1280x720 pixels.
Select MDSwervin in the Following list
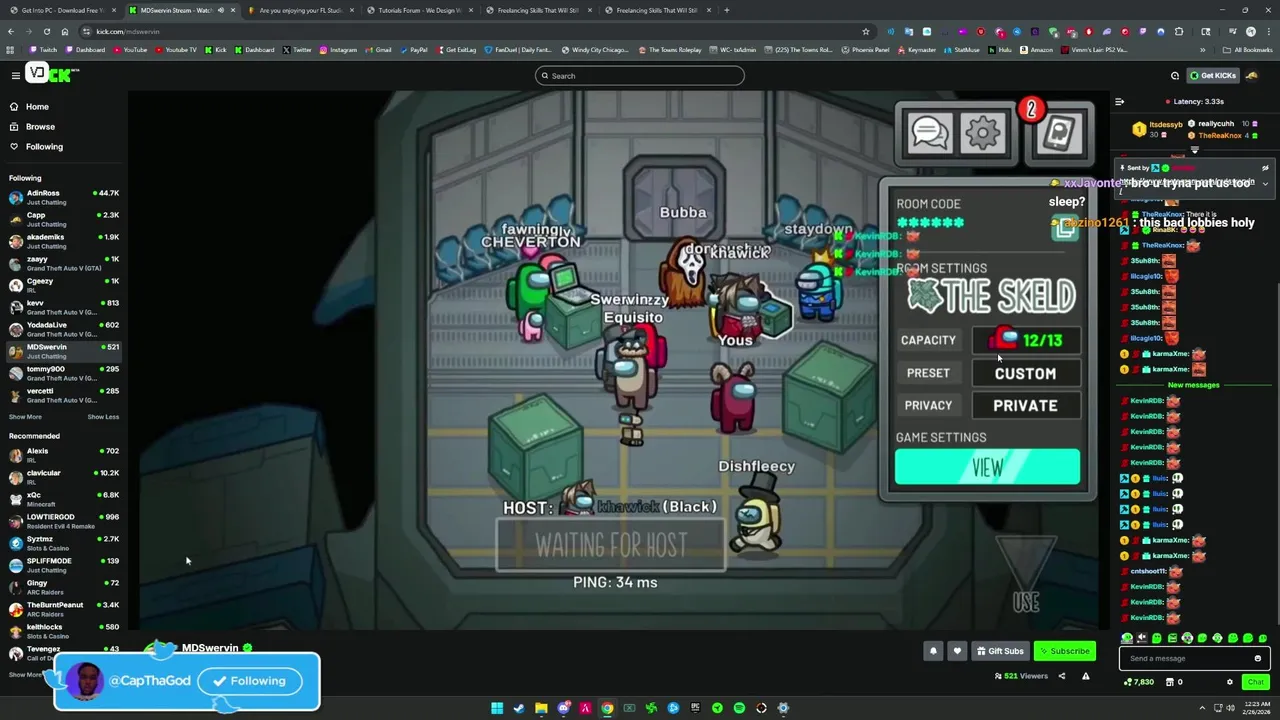click(x=64, y=351)
